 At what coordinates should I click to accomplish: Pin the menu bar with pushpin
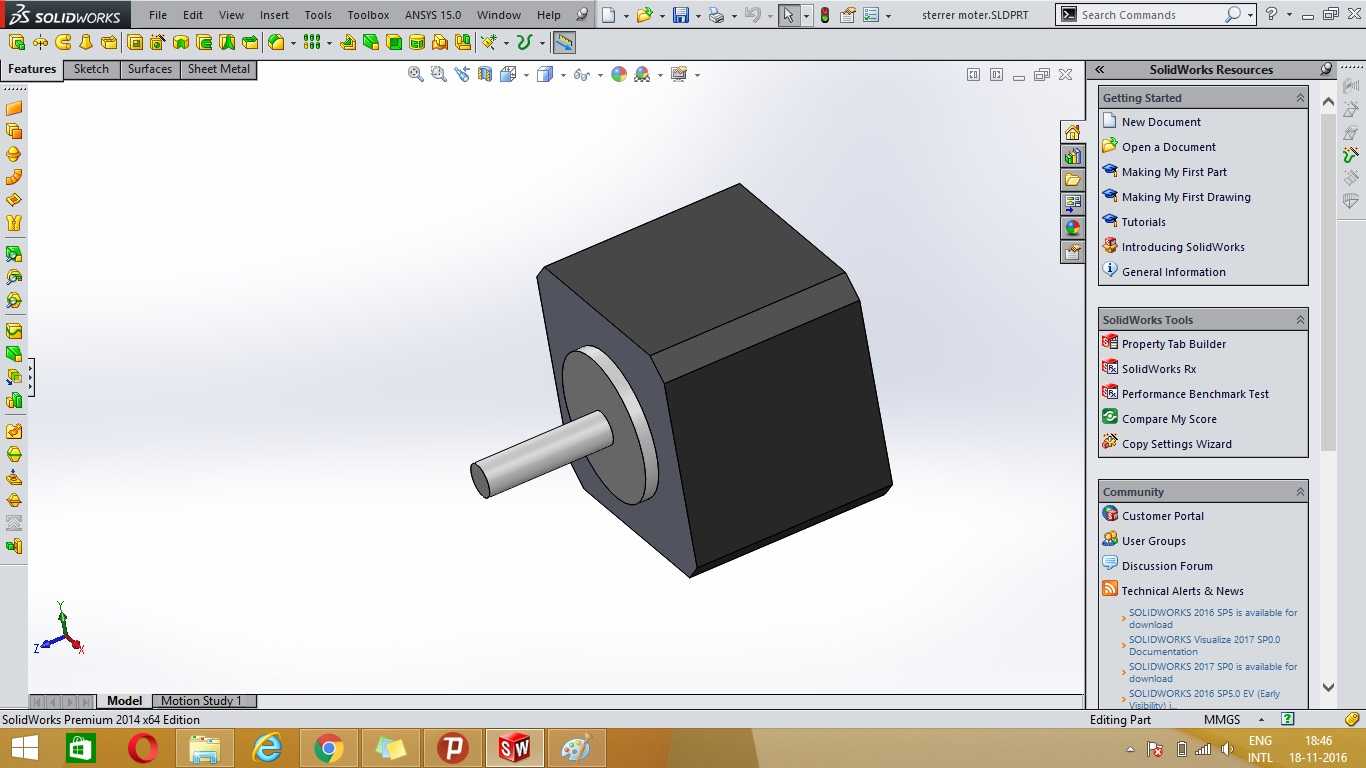(x=582, y=15)
